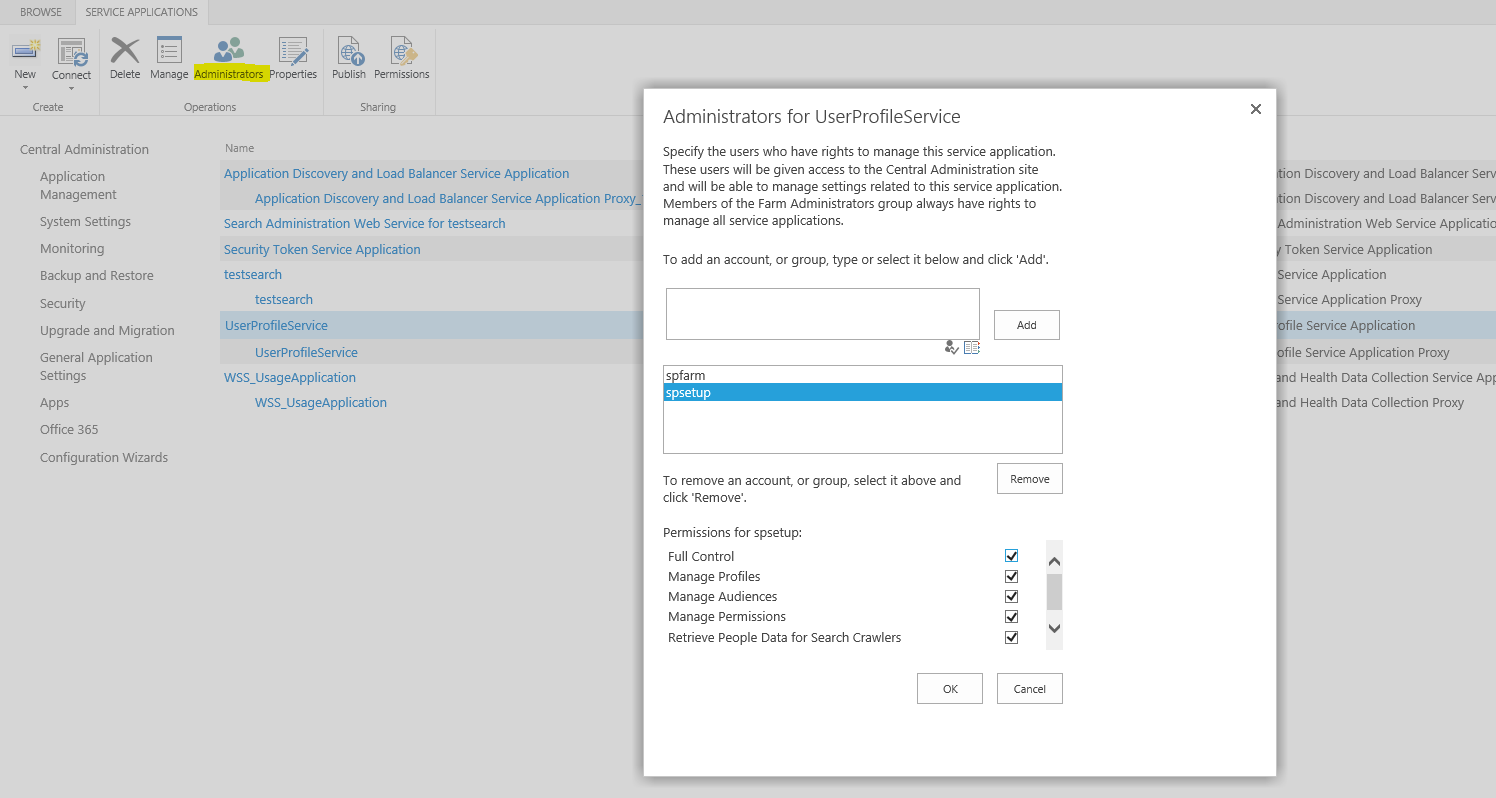The height and width of the screenshot is (798, 1496).
Task: Uncheck the Full Control permission for spsetup
Action: [x=1011, y=556]
